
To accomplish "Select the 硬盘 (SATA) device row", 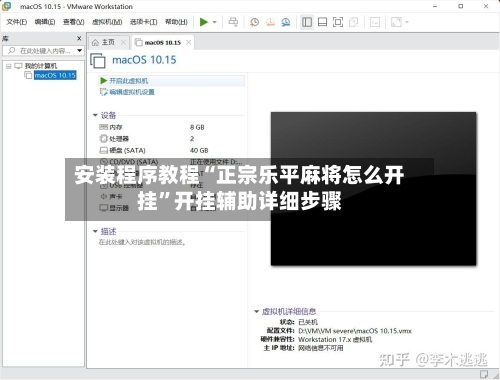I will coord(122,150).
